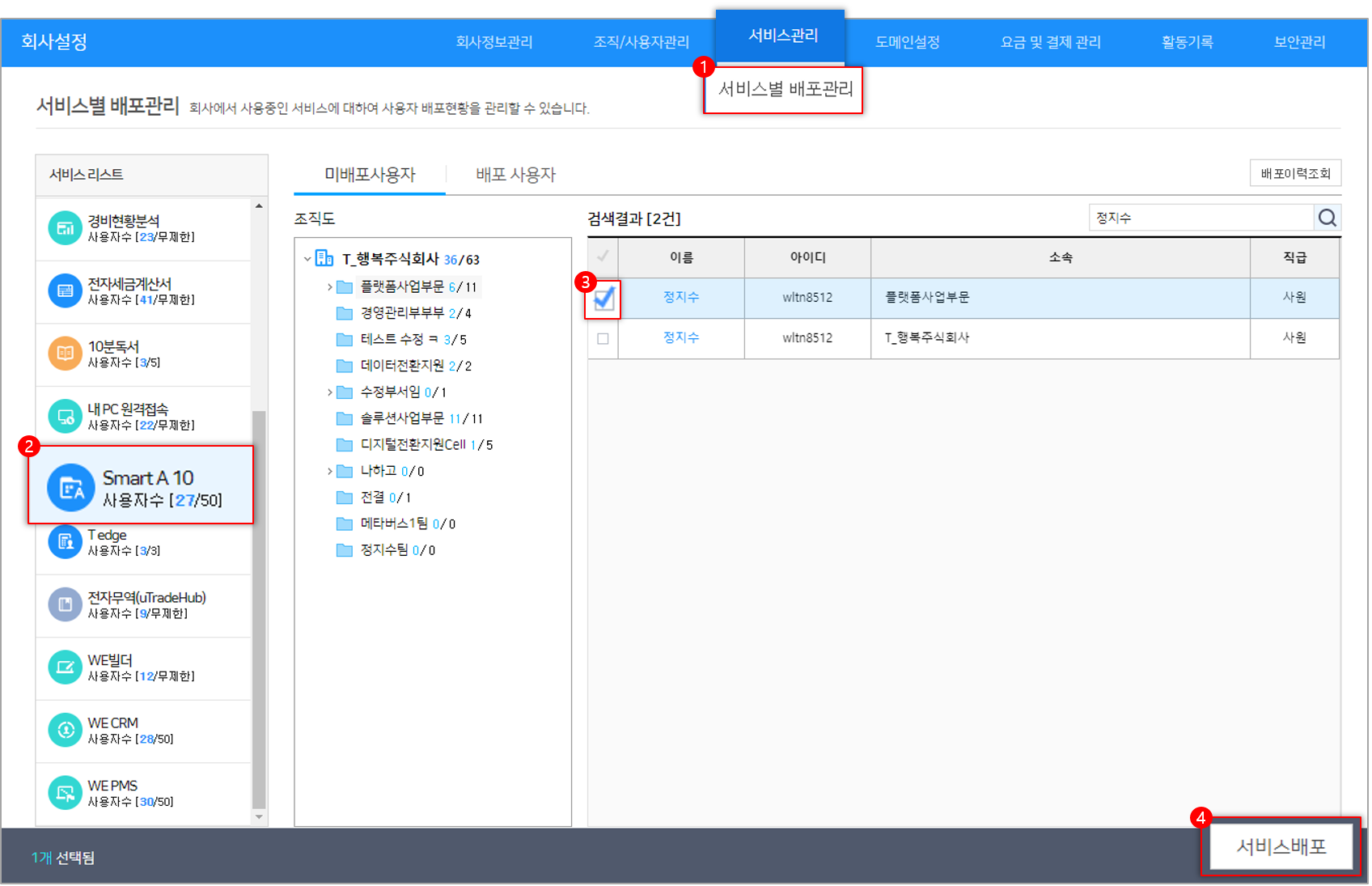Screen dimensions: 1372x886
Task: Click the 디지털전환지원Cell folder icon
Action: tap(345, 445)
